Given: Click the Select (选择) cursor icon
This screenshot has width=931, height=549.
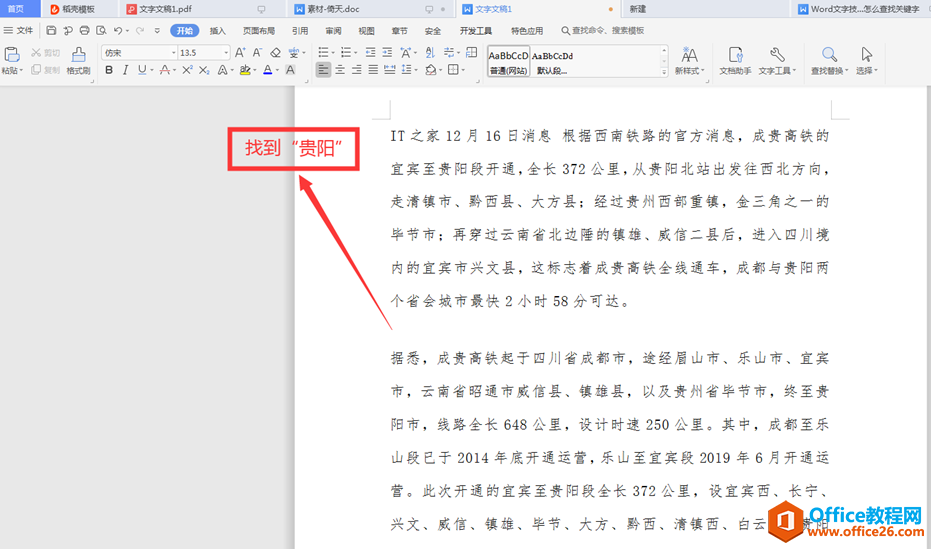Looking at the screenshot, I should point(867,55).
